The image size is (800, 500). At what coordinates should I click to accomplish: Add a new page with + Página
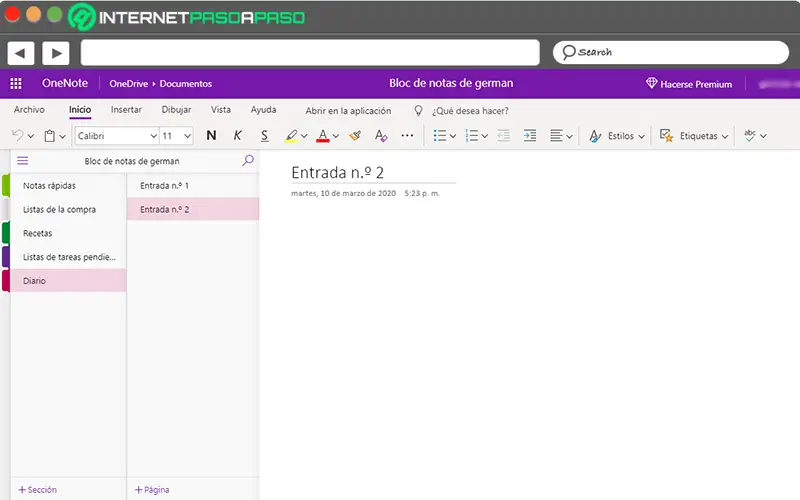(x=152, y=490)
